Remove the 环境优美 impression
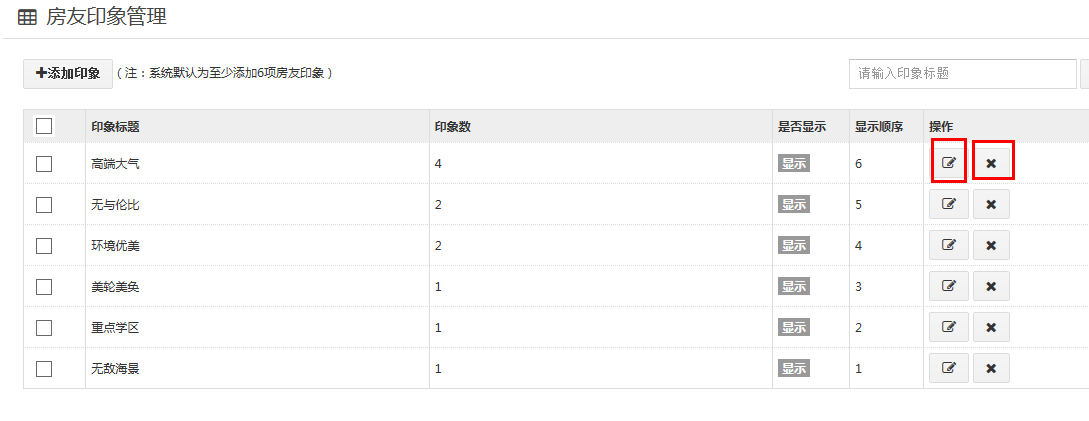1089x421 pixels. click(x=991, y=245)
